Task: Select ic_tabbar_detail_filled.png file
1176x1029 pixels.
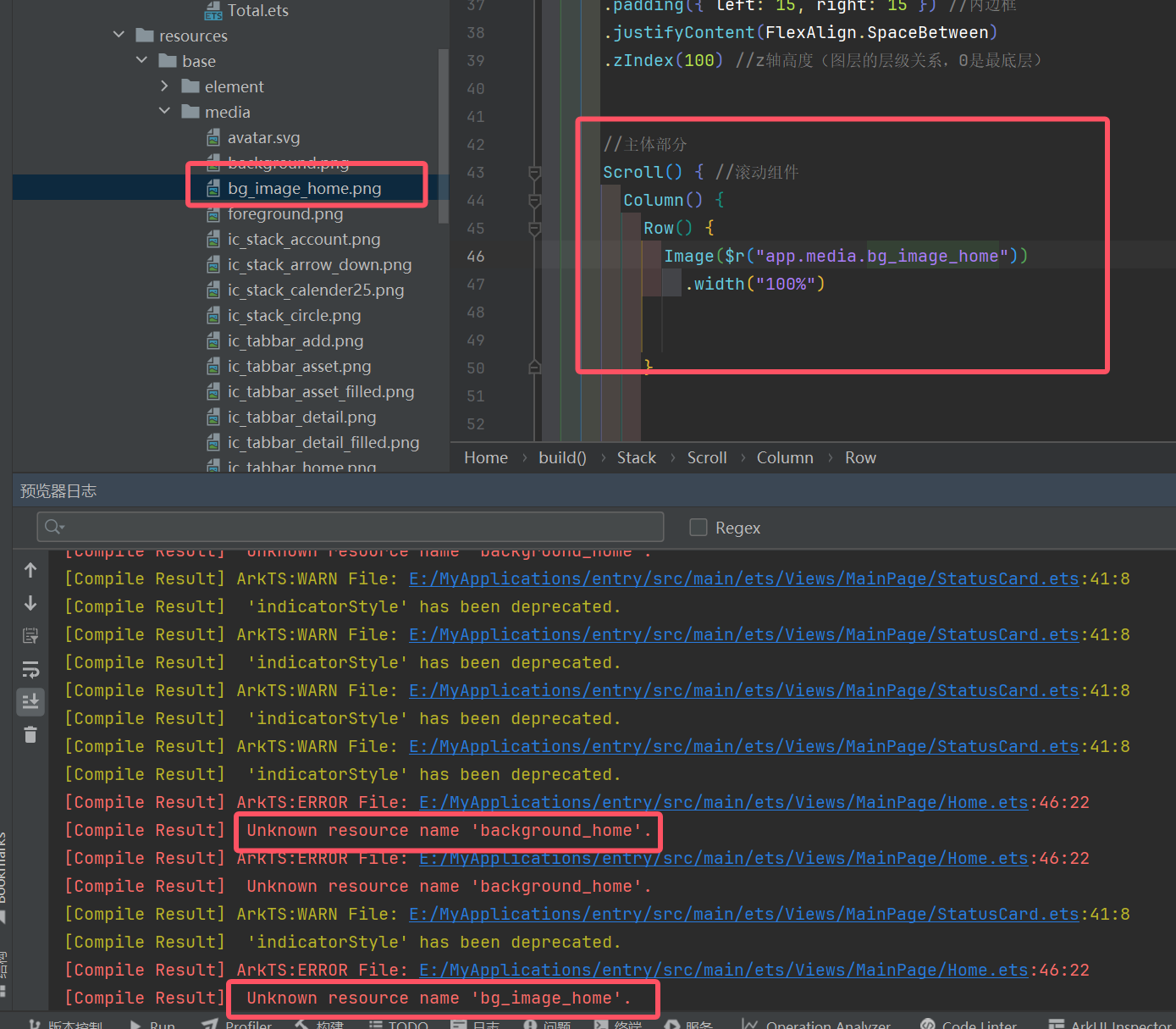Action: (x=323, y=442)
